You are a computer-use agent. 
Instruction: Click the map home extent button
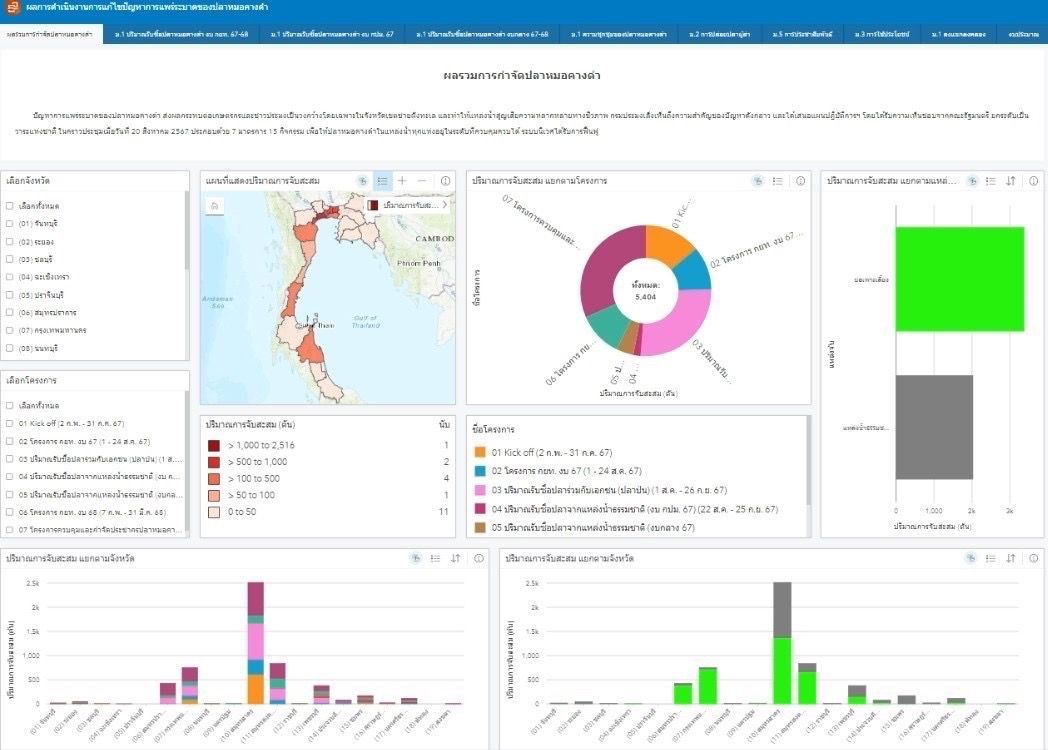coord(214,205)
